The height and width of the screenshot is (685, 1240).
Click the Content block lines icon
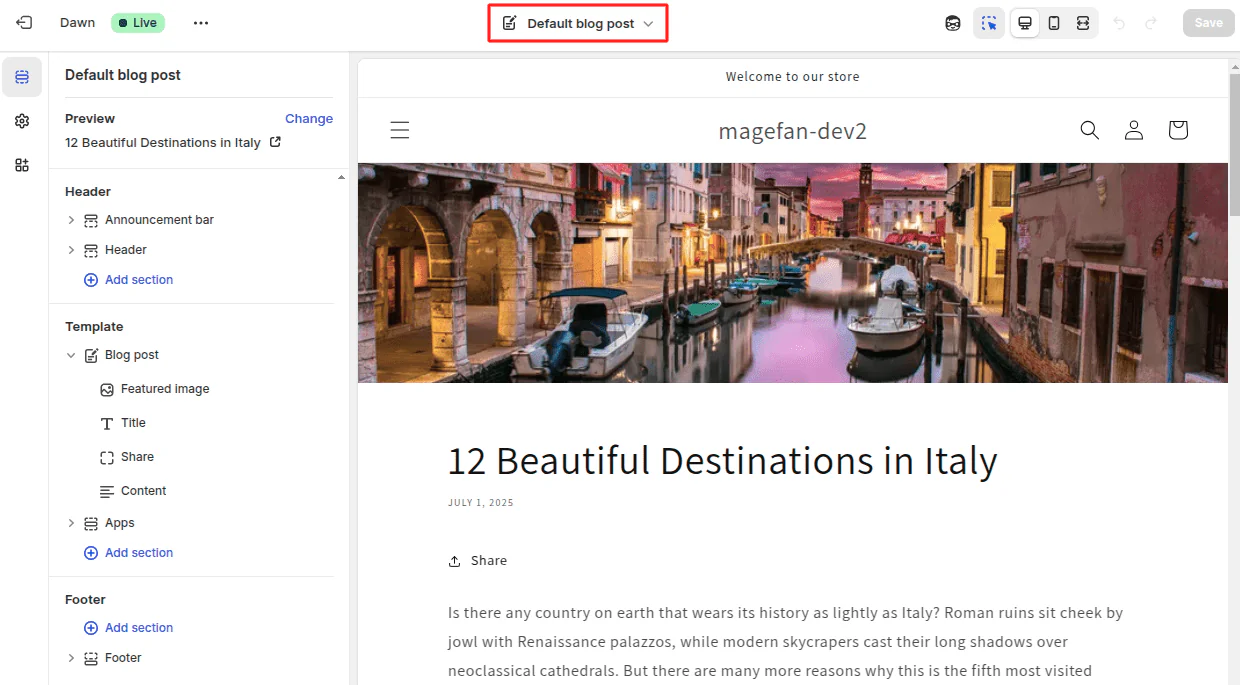pos(107,491)
